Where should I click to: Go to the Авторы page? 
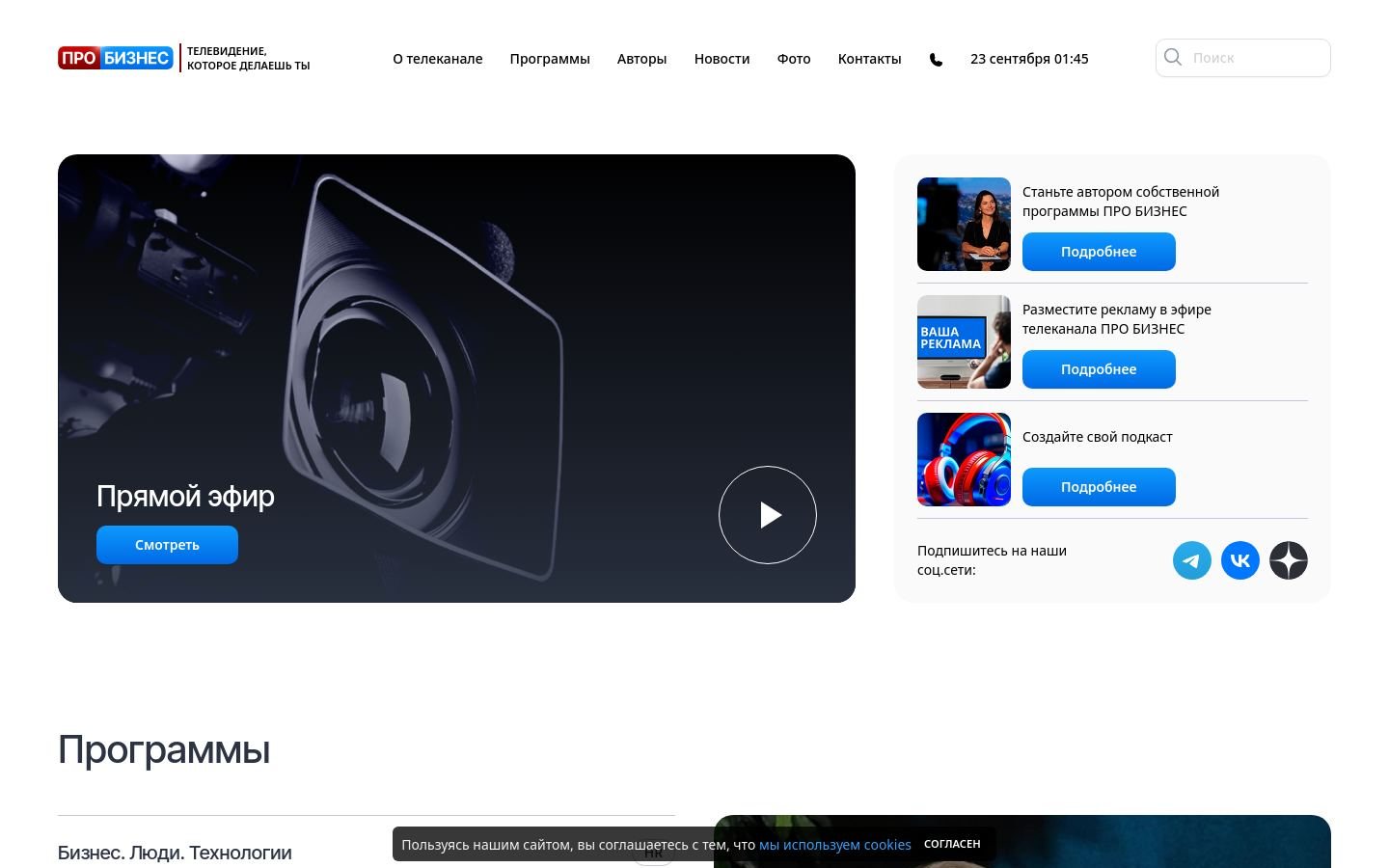pyautogui.click(x=641, y=59)
